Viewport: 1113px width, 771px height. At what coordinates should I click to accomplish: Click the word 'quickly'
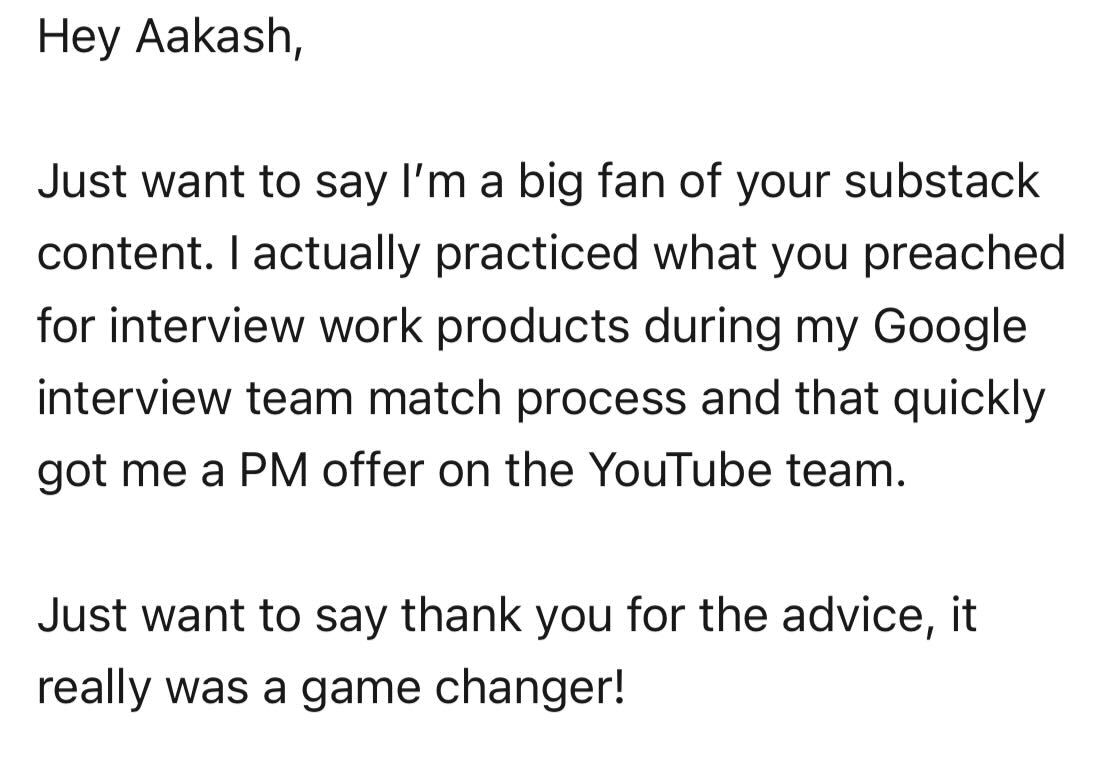(x=969, y=401)
